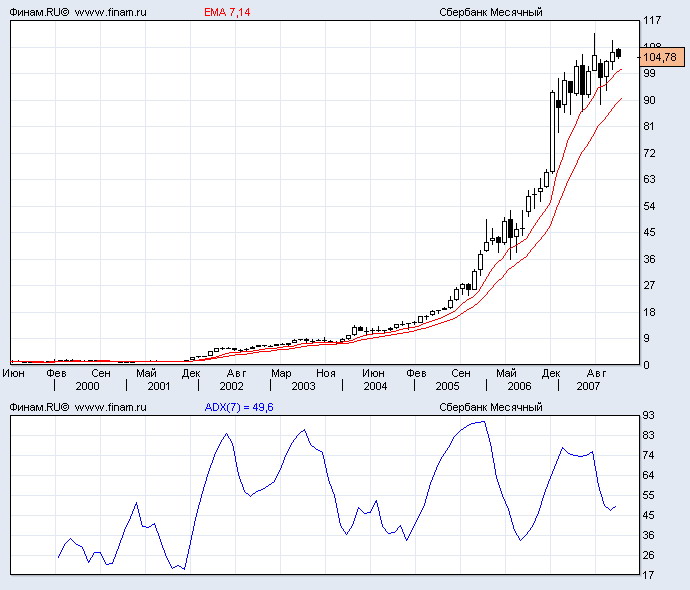The width and height of the screenshot is (690, 590).
Task: Select the 55 value on ADX axis
Action: [650, 495]
